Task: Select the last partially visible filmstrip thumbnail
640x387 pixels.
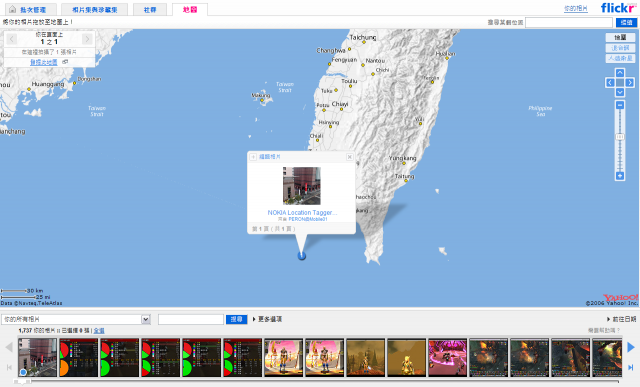Action: (607, 358)
